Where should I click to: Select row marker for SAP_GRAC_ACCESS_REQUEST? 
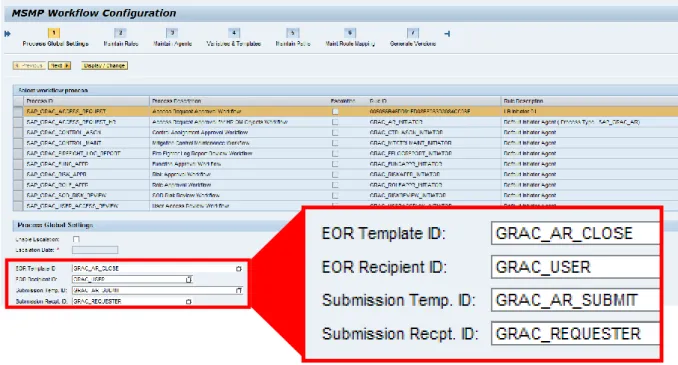click(x=18, y=112)
